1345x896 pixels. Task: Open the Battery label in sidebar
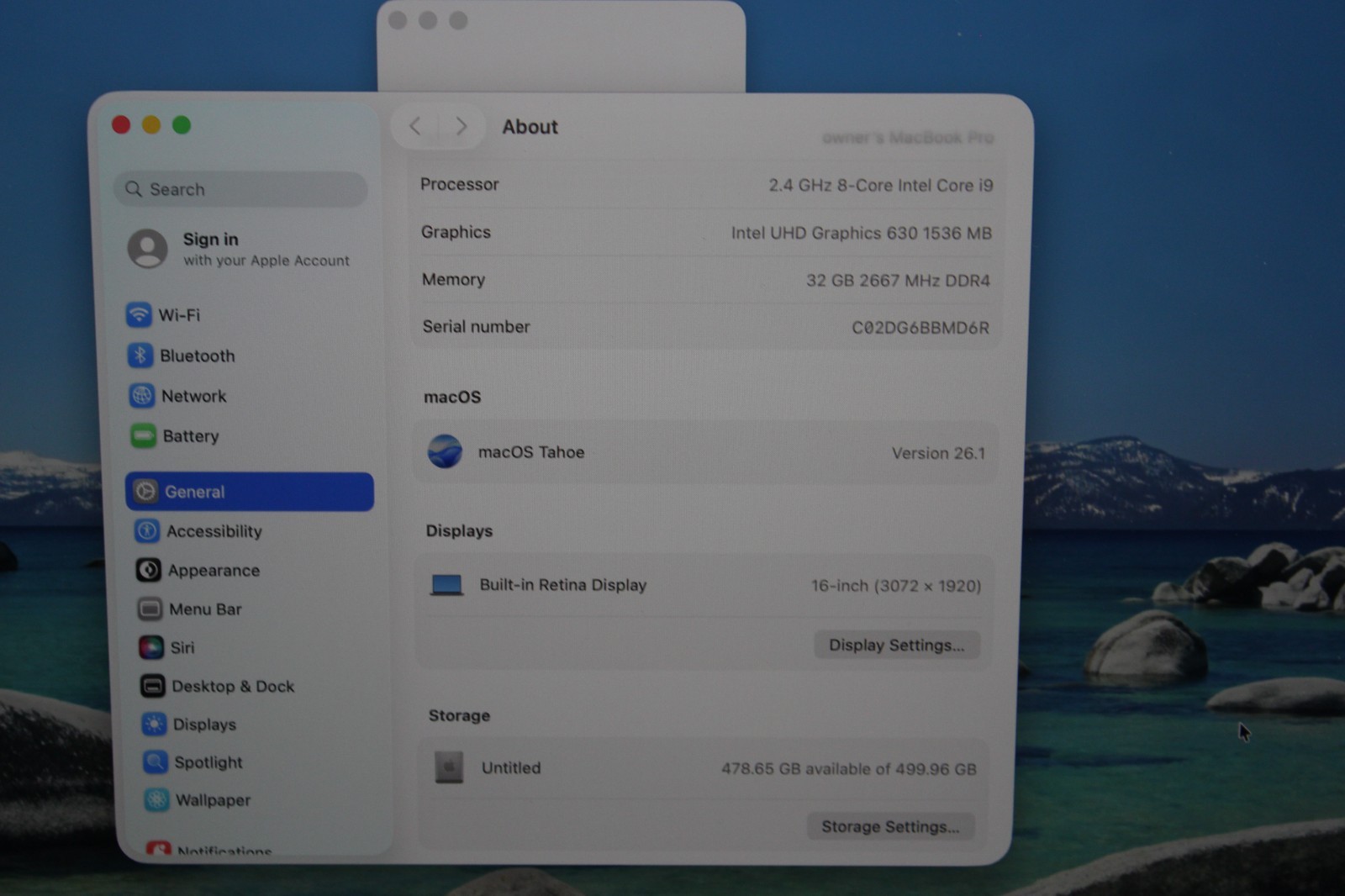191,436
